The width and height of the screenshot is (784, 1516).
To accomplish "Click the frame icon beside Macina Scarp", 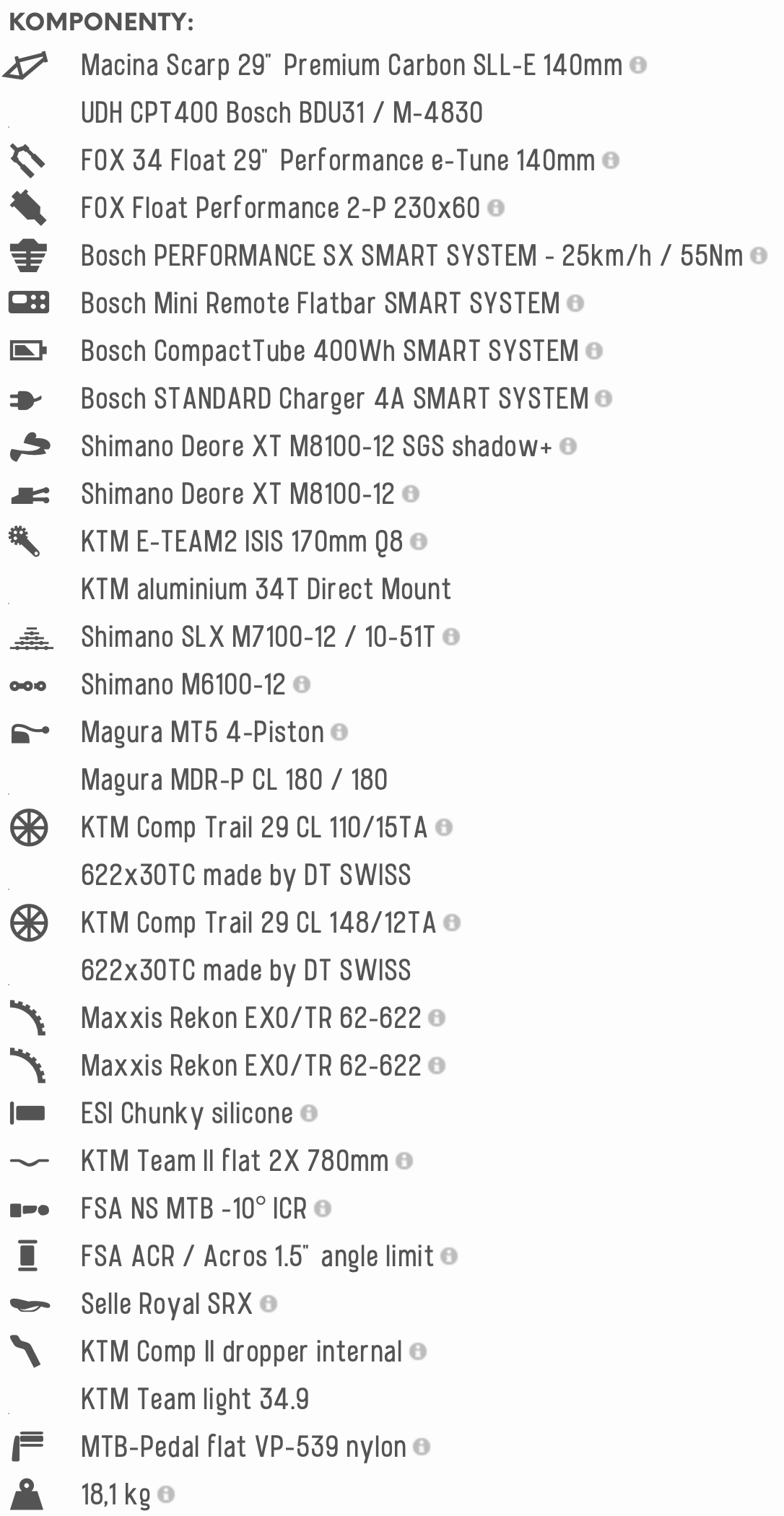I will point(26,66).
